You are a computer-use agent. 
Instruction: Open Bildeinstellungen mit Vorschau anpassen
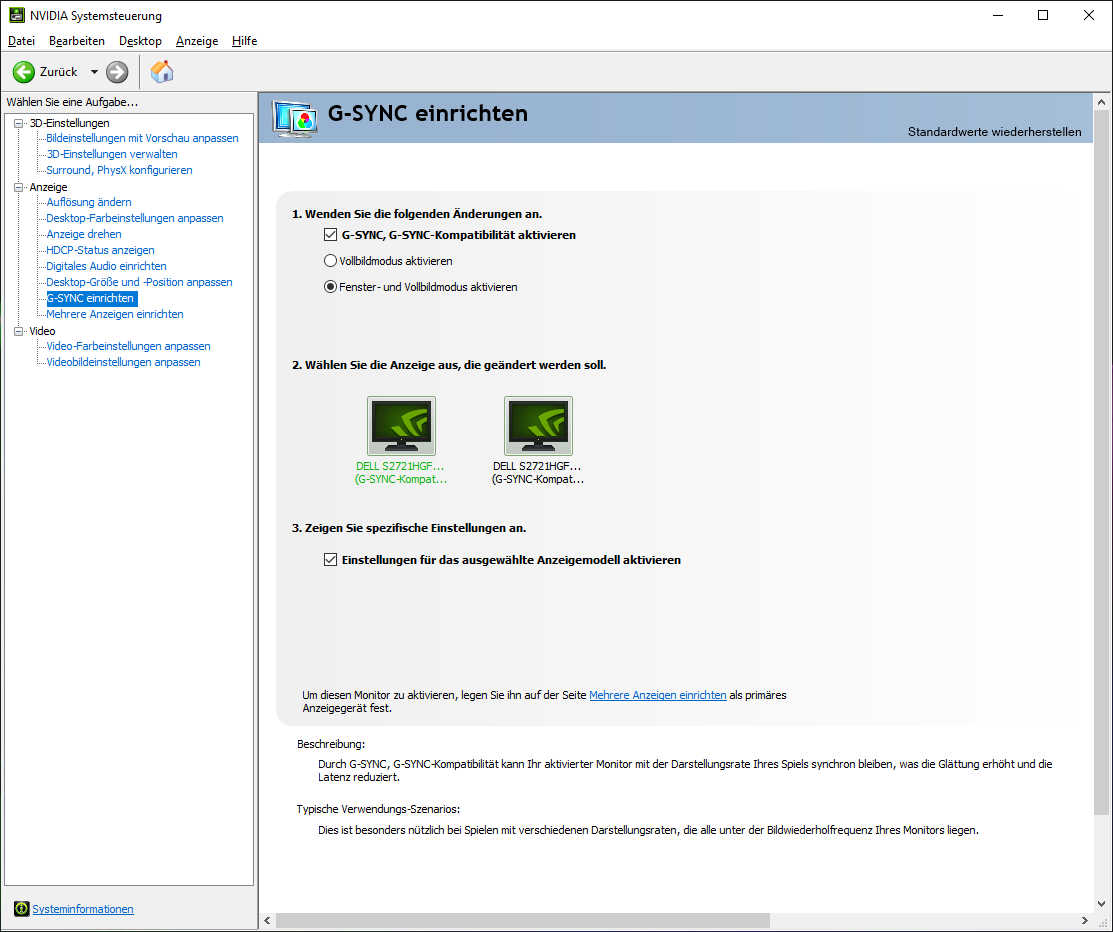pos(143,138)
